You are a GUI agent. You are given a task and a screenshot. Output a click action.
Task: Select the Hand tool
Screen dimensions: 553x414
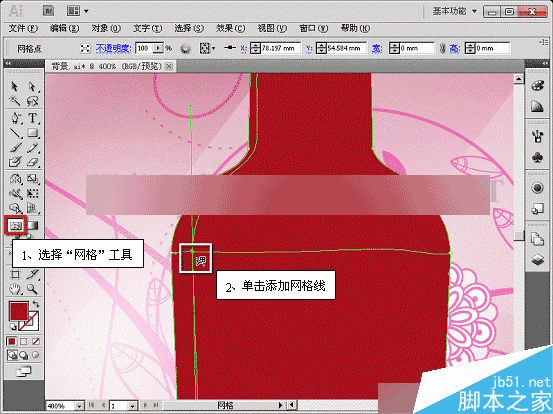15,289
